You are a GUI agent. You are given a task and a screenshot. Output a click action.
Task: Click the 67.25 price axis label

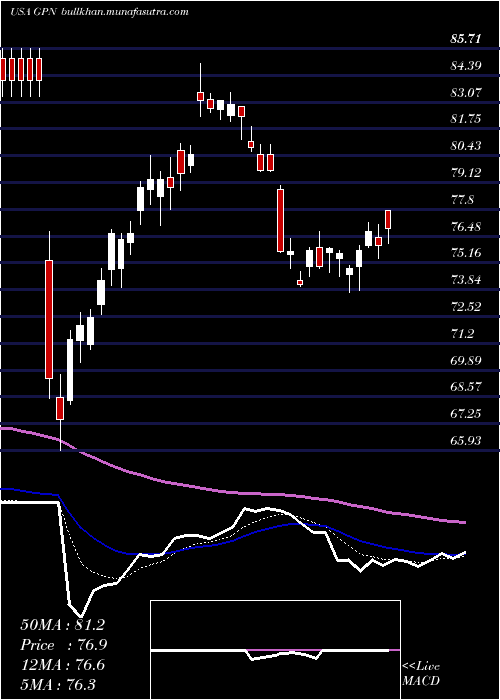466,414
